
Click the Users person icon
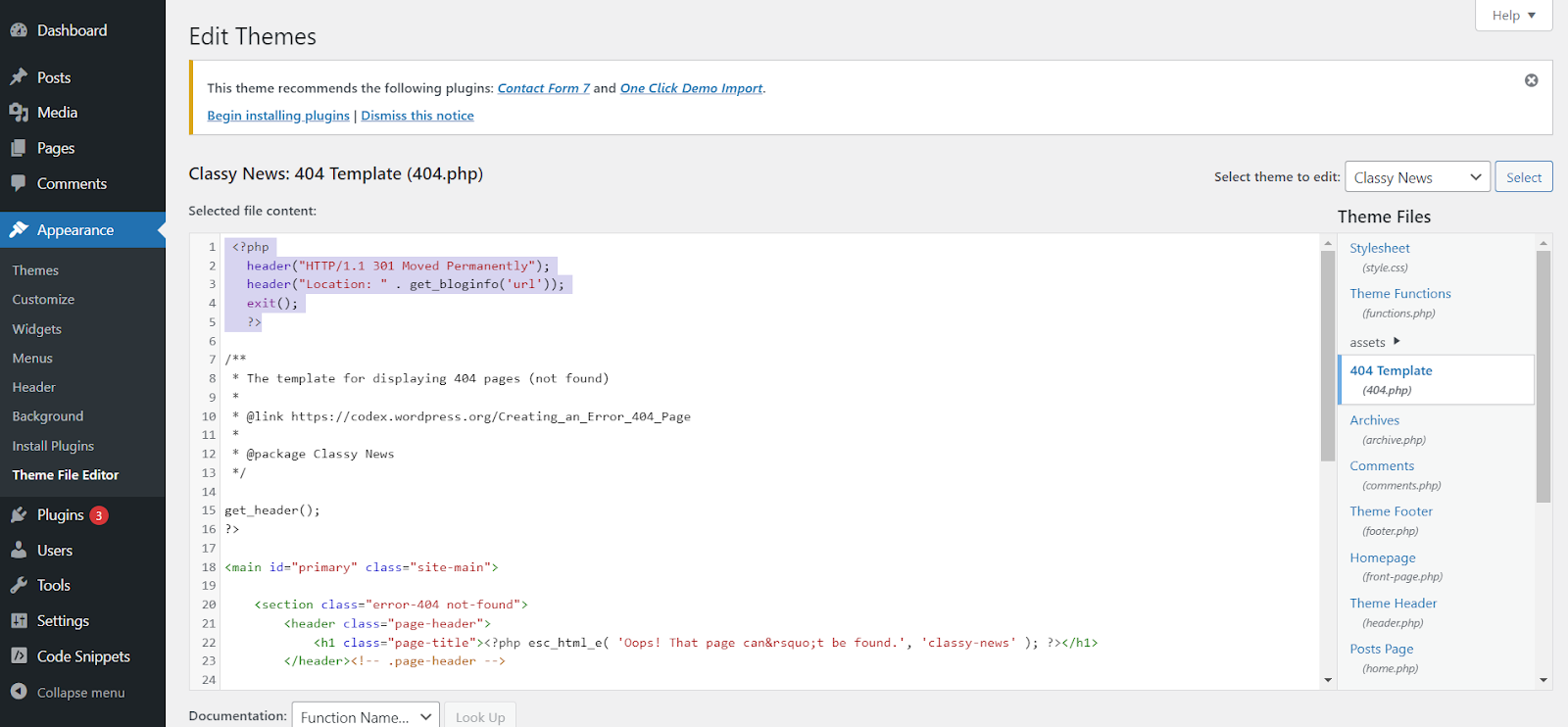coord(19,550)
